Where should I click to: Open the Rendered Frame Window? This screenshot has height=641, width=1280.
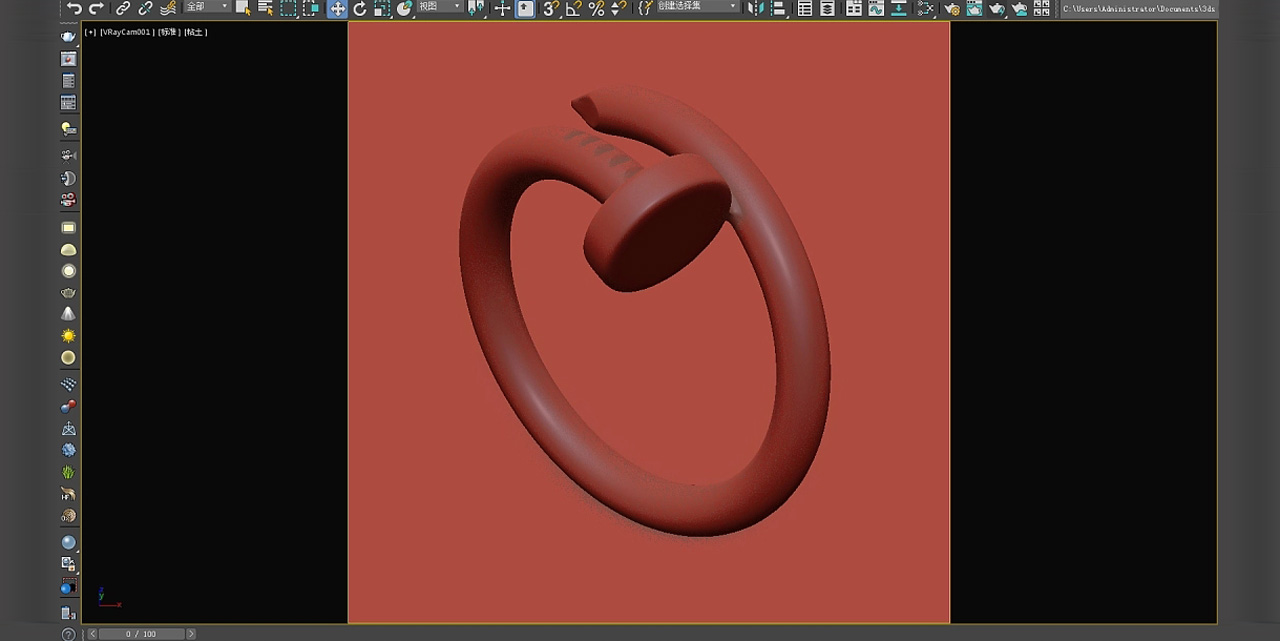click(974, 9)
